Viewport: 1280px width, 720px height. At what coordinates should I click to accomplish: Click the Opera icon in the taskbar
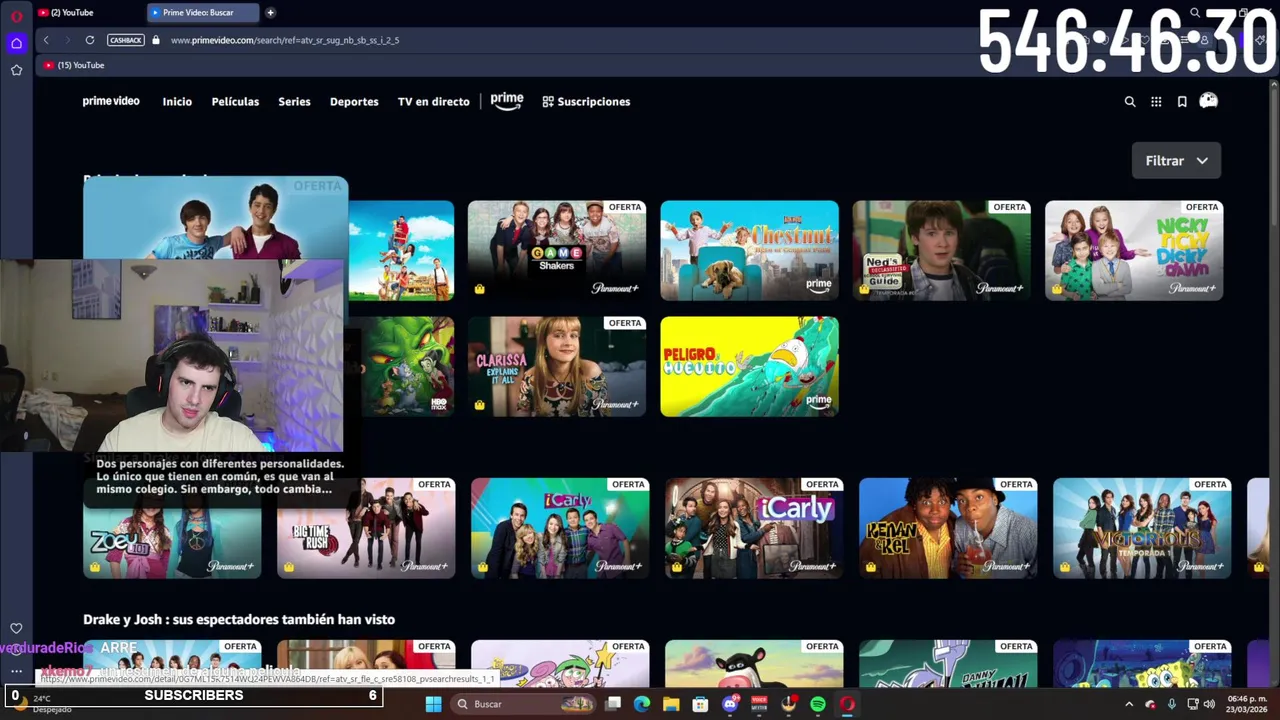tap(847, 704)
